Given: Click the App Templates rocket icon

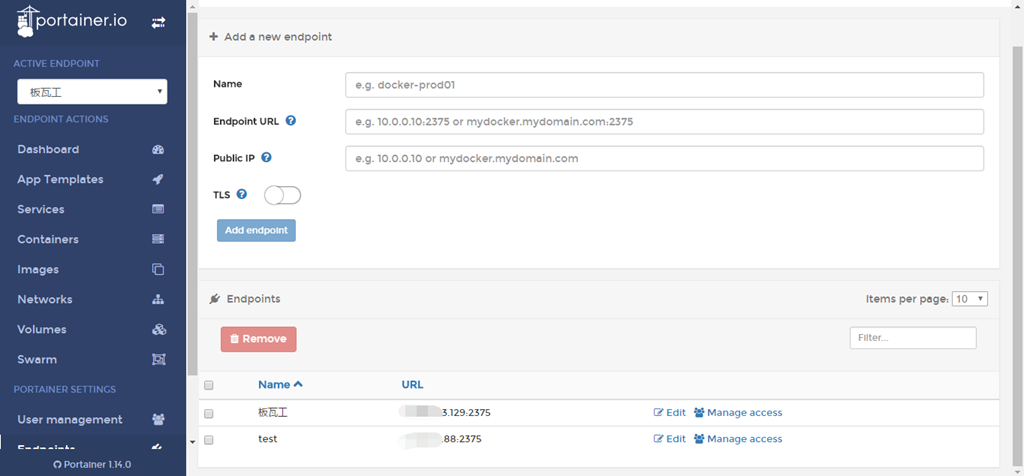Looking at the screenshot, I should [x=158, y=180].
